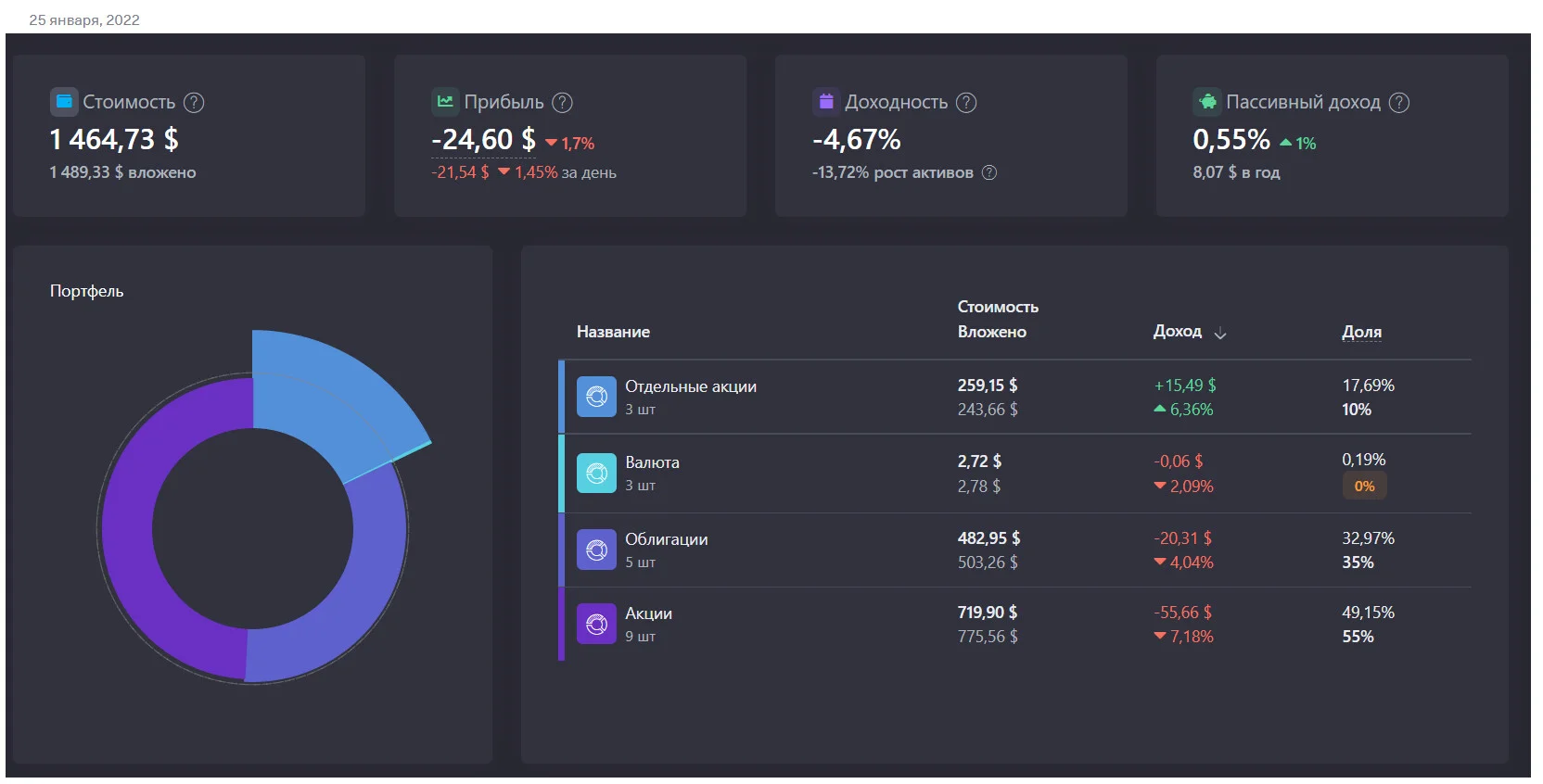
Task: Open the Акции row
Action: (1014, 624)
